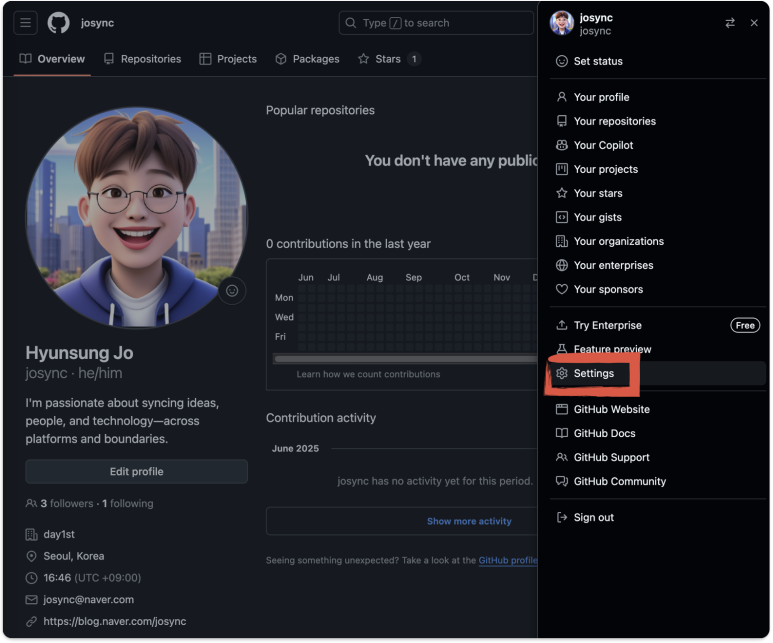773x643 pixels.
Task: Click the small avatar in user menu header
Action: click(562, 23)
